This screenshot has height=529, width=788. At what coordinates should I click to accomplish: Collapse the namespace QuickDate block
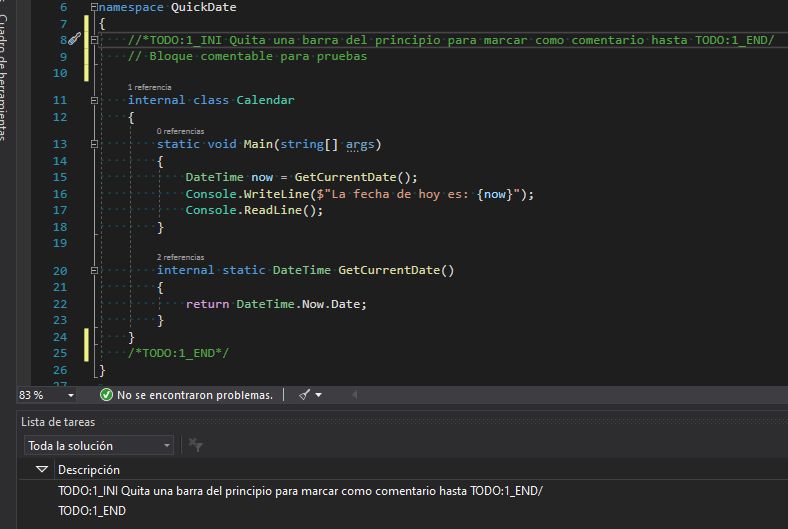(94, 7)
